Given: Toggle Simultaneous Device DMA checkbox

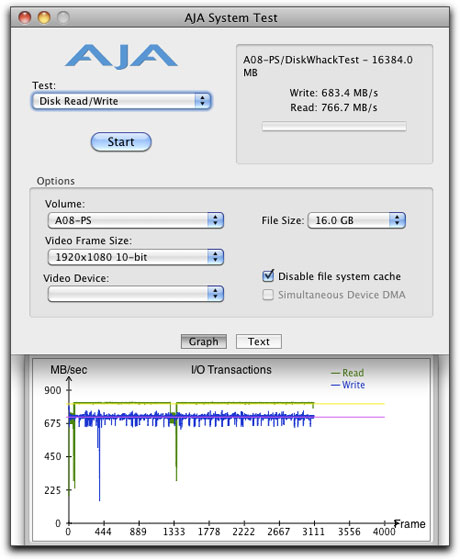Looking at the screenshot, I should pyautogui.click(x=268, y=295).
